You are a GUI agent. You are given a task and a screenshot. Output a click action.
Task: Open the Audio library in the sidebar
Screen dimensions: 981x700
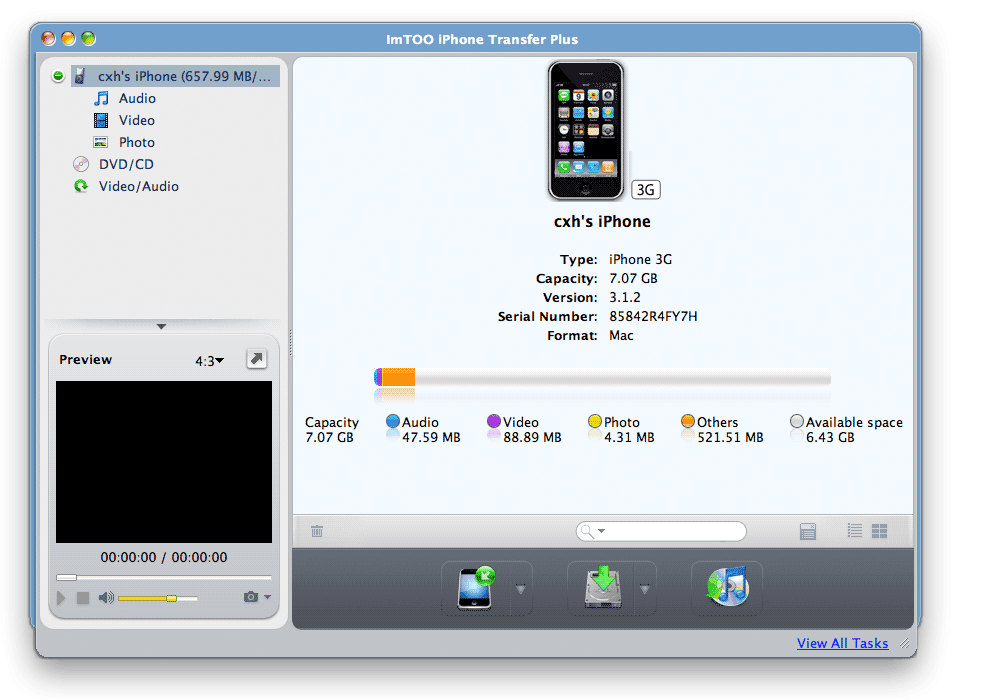coord(137,98)
